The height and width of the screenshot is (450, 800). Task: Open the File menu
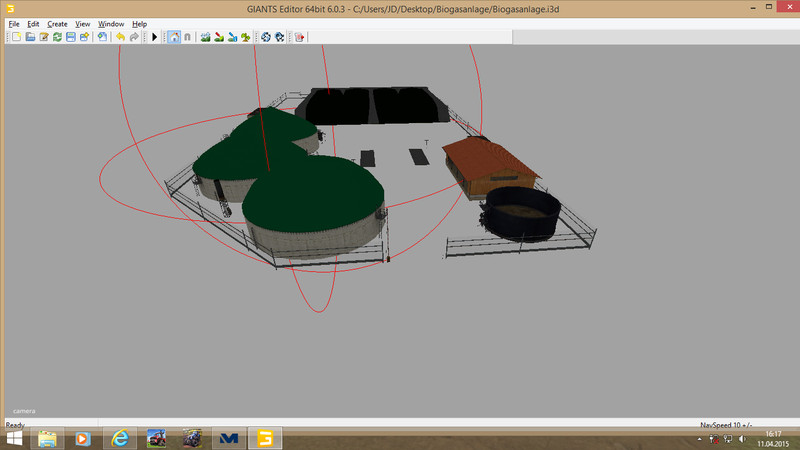coord(14,23)
